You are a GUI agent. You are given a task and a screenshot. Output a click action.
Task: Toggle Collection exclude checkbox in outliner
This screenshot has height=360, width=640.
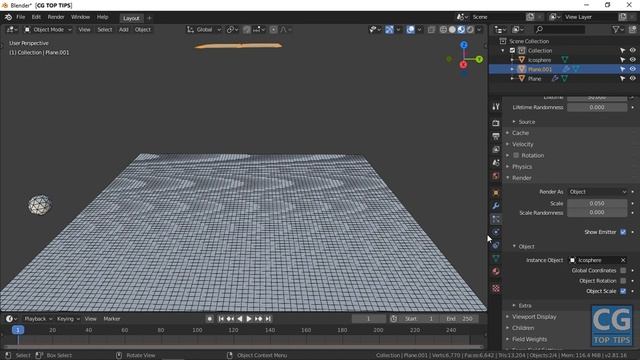point(512,51)
